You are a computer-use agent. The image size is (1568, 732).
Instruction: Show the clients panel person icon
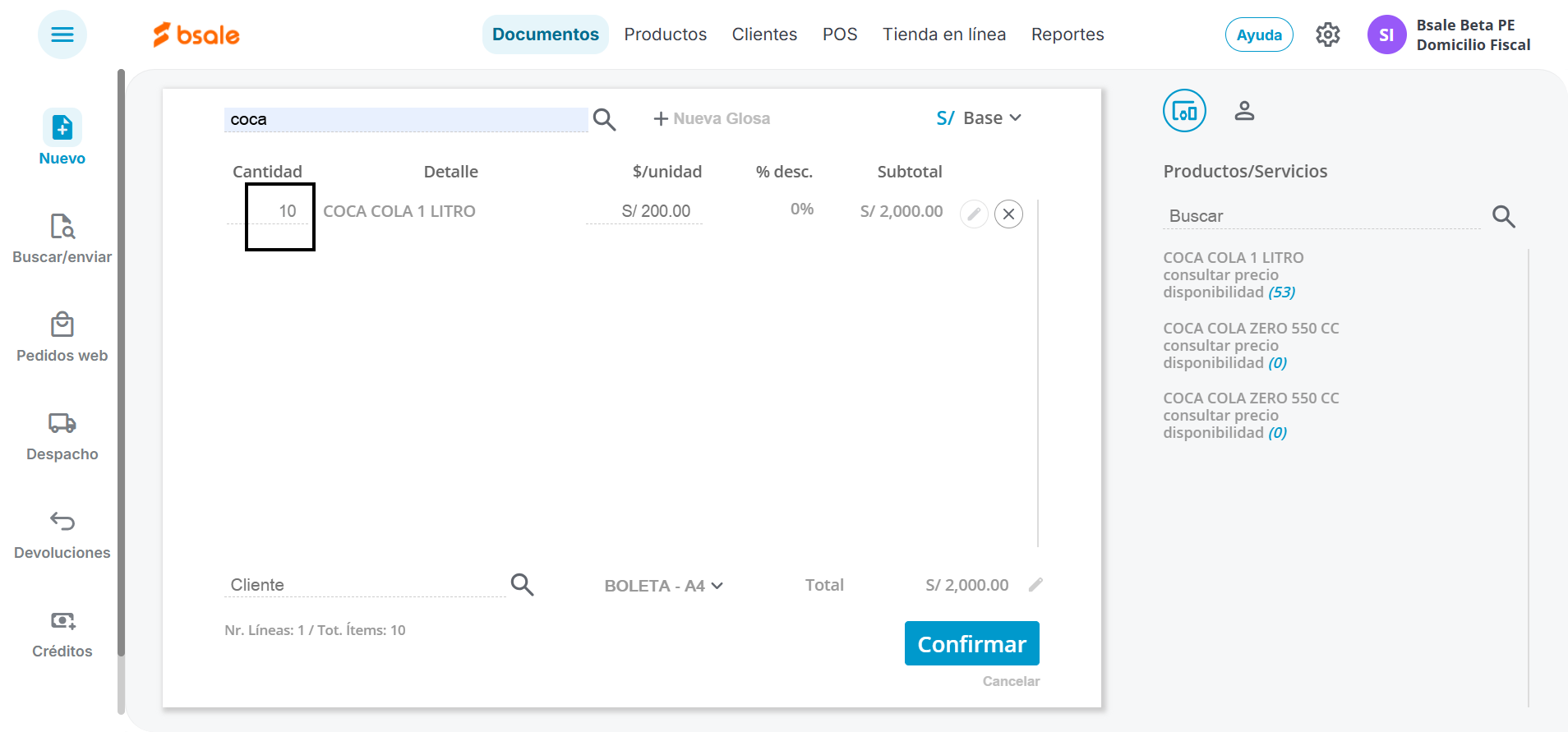1244,111
